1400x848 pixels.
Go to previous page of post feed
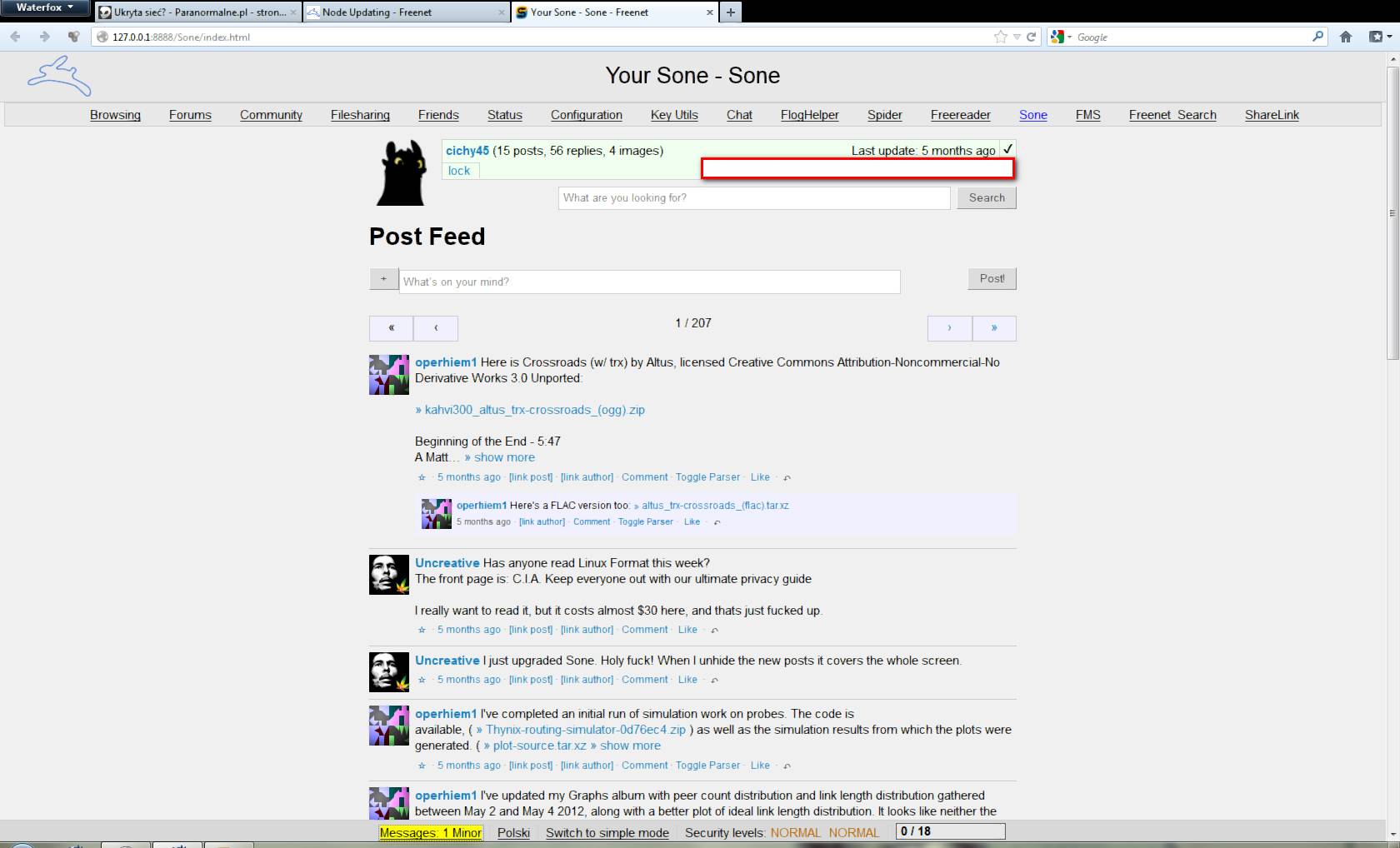click(x=436, y=328)
